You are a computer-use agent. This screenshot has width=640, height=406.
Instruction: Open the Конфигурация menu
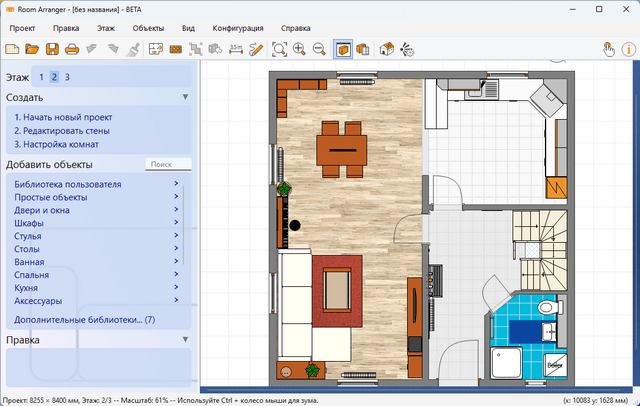pyautogui.click(x=236, y=28)
